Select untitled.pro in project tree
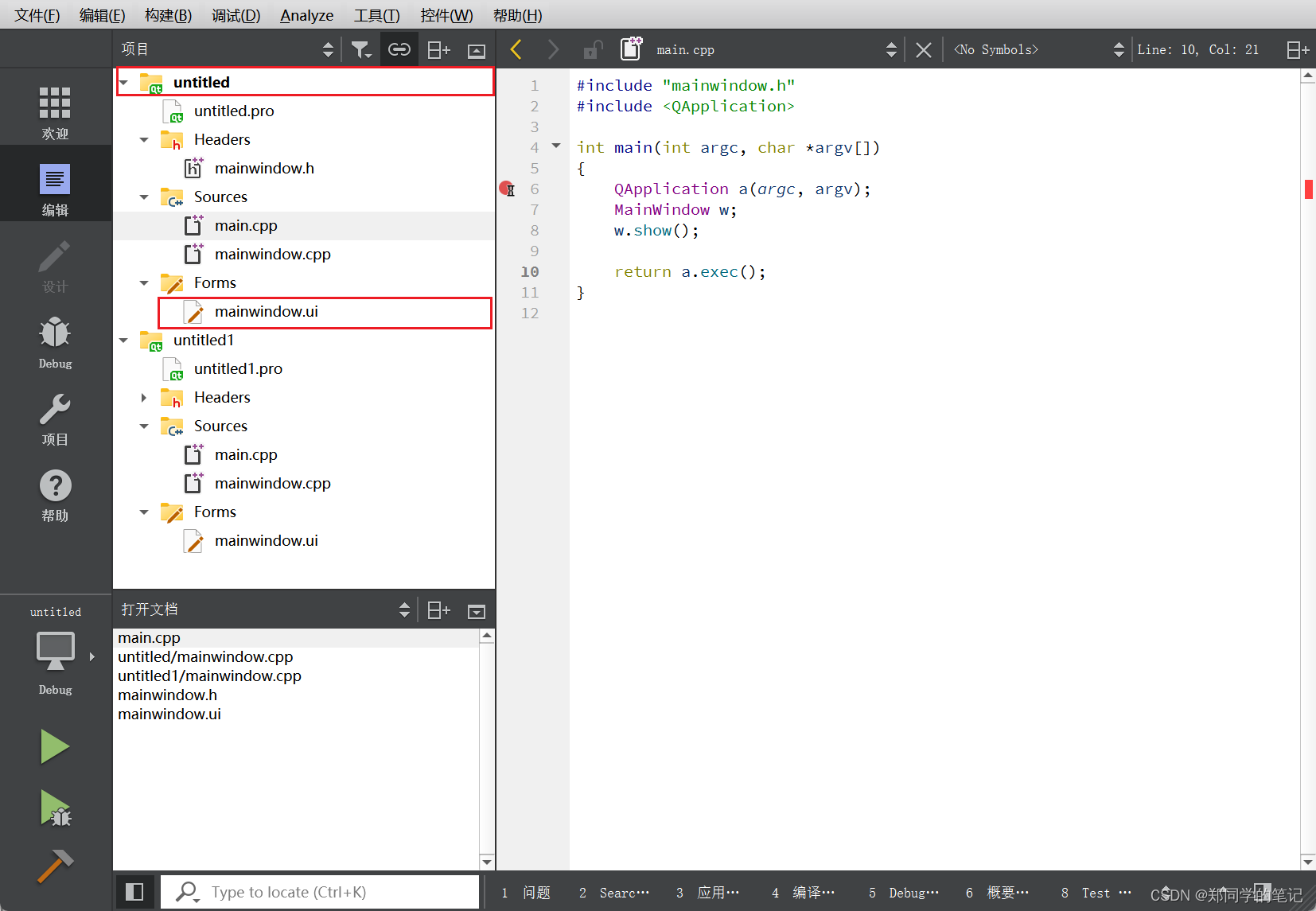 pyautogui.click(x=234, y=111)
